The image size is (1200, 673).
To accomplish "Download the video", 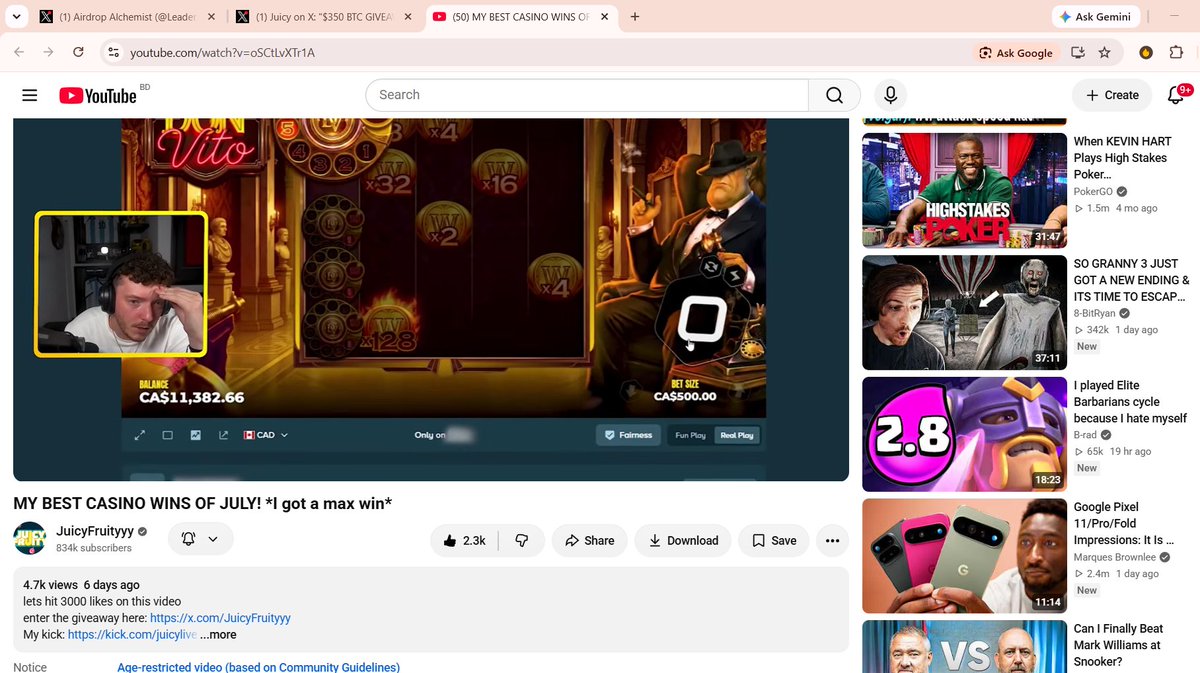I will coord(683,540).
